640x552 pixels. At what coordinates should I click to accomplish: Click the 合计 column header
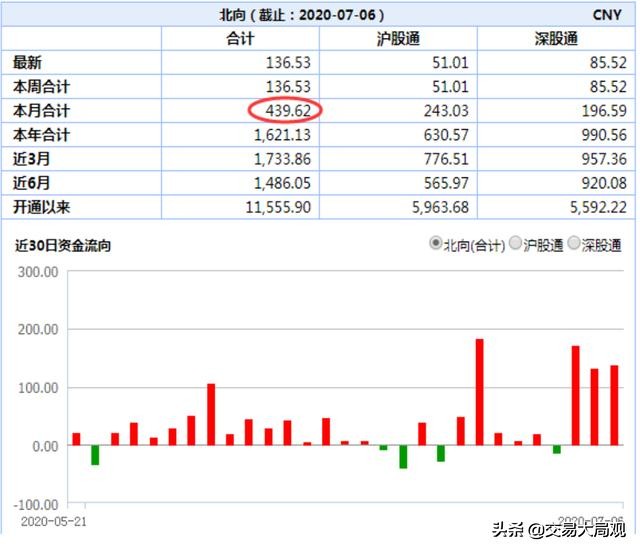click(240, 39)
